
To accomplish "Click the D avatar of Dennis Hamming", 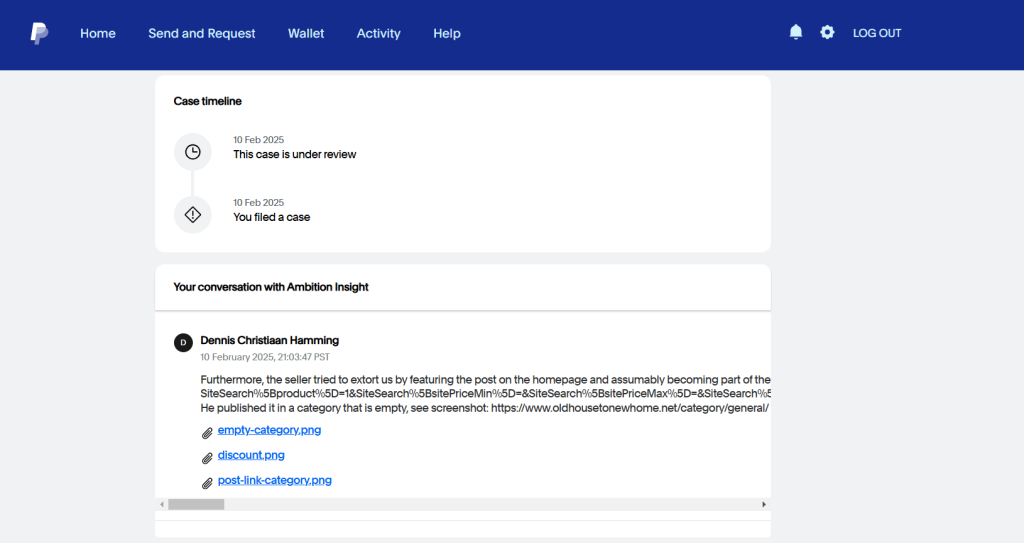I will point(183,342).
